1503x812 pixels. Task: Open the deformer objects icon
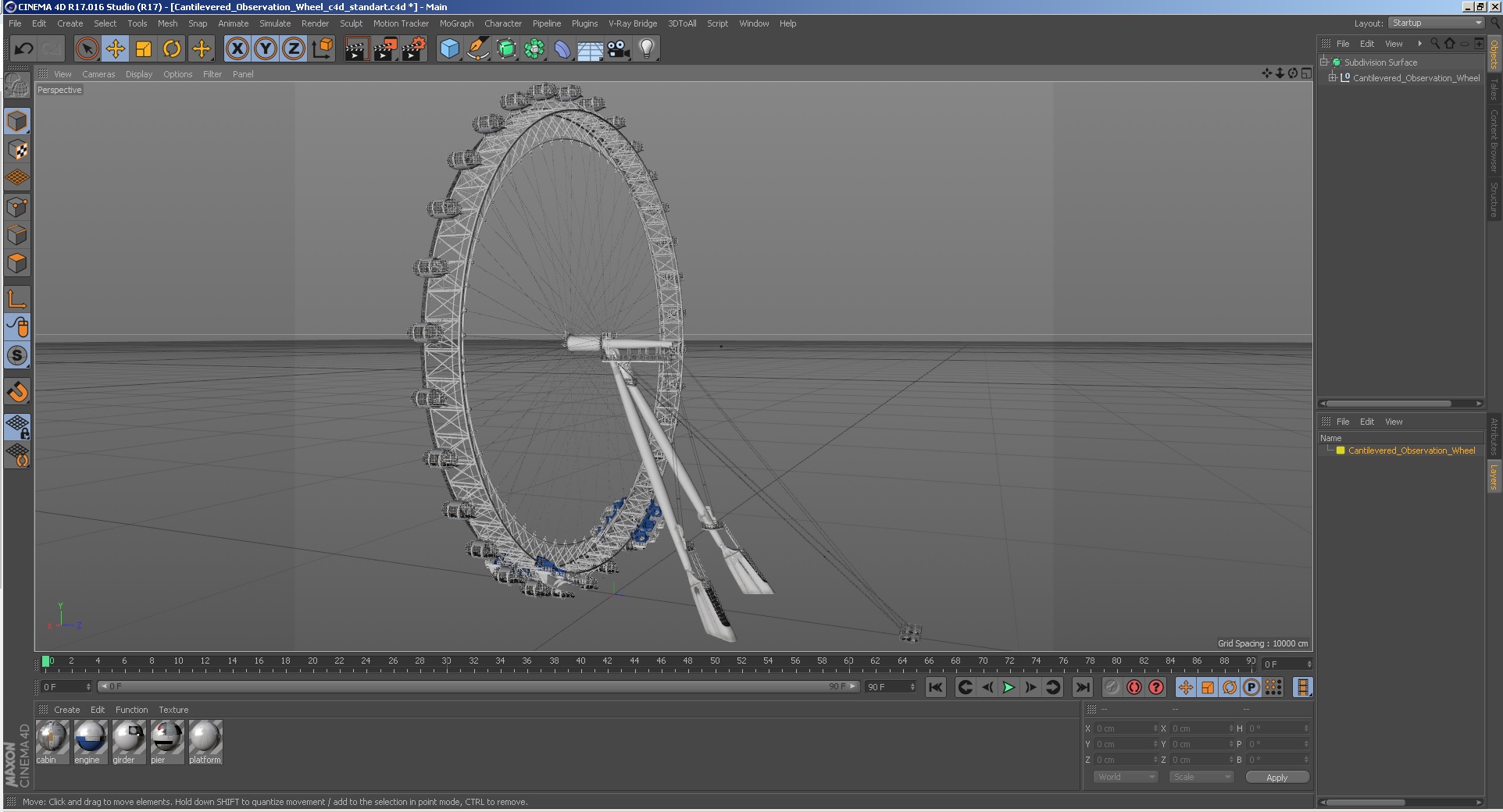(562, 49)
